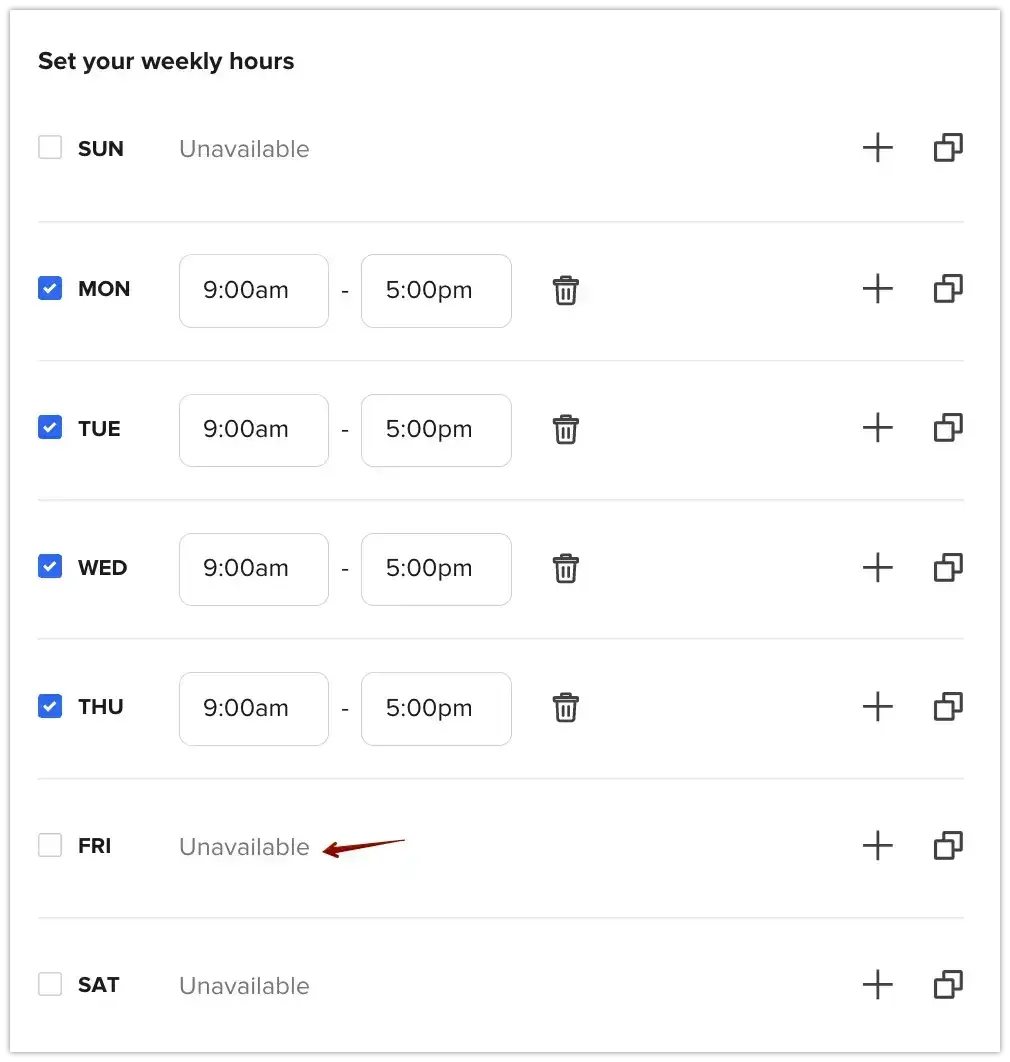
Task: Check Sunday's availability checkbox
Action: point(50,146)
